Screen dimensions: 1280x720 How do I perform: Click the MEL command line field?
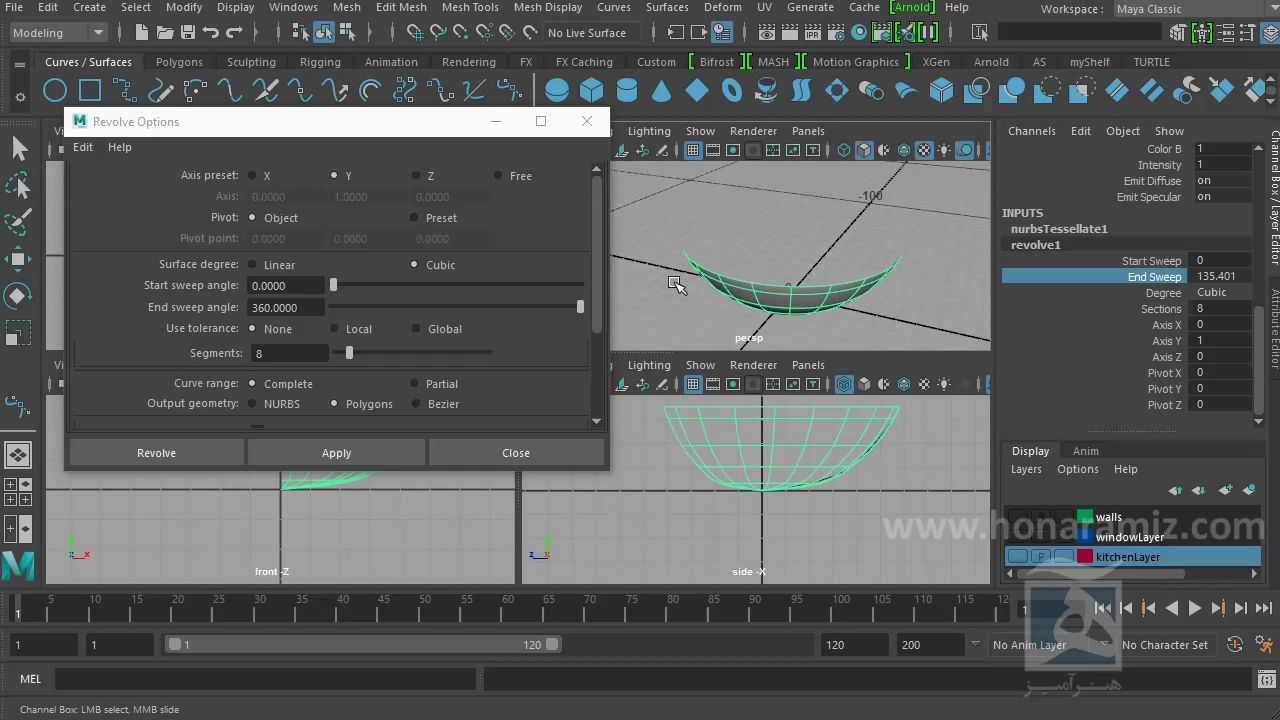pos(265,679)
